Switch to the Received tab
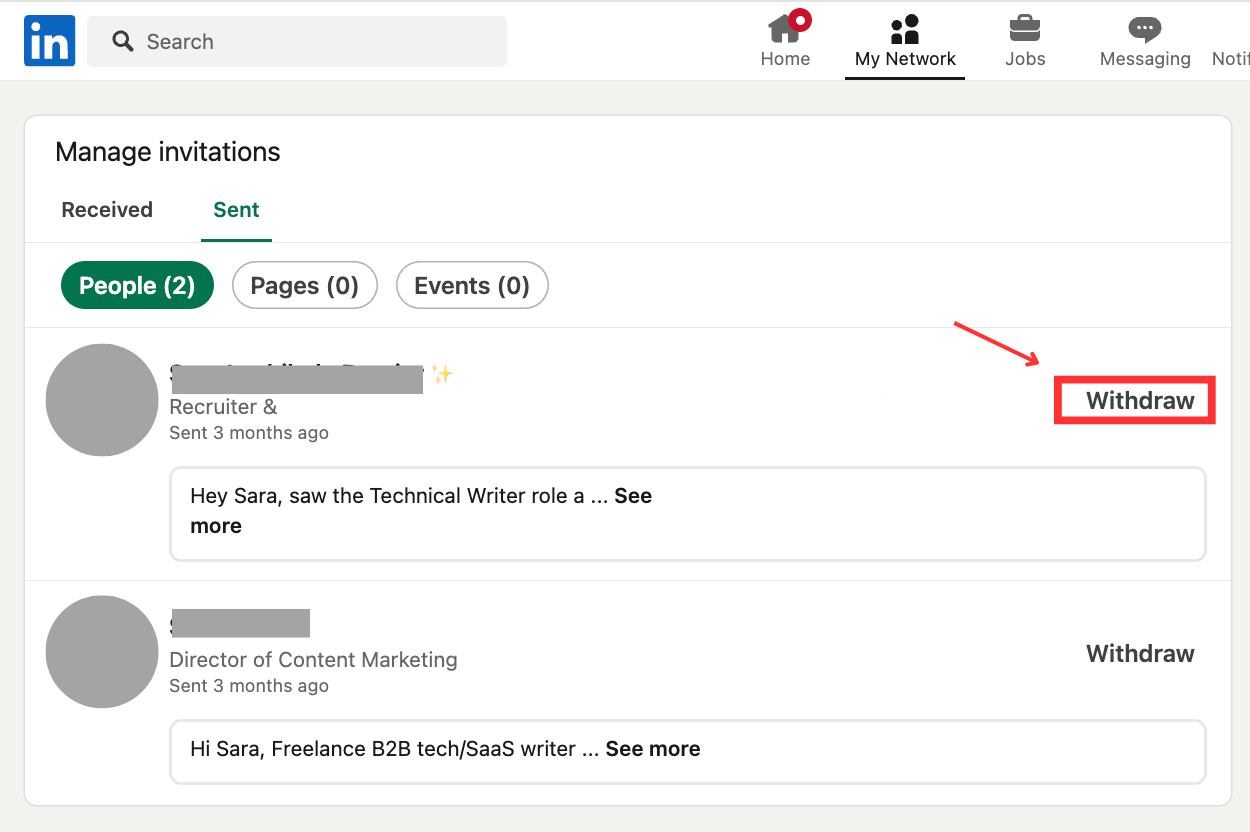This screenshot has width=1250, height=832. coord(107,210)
